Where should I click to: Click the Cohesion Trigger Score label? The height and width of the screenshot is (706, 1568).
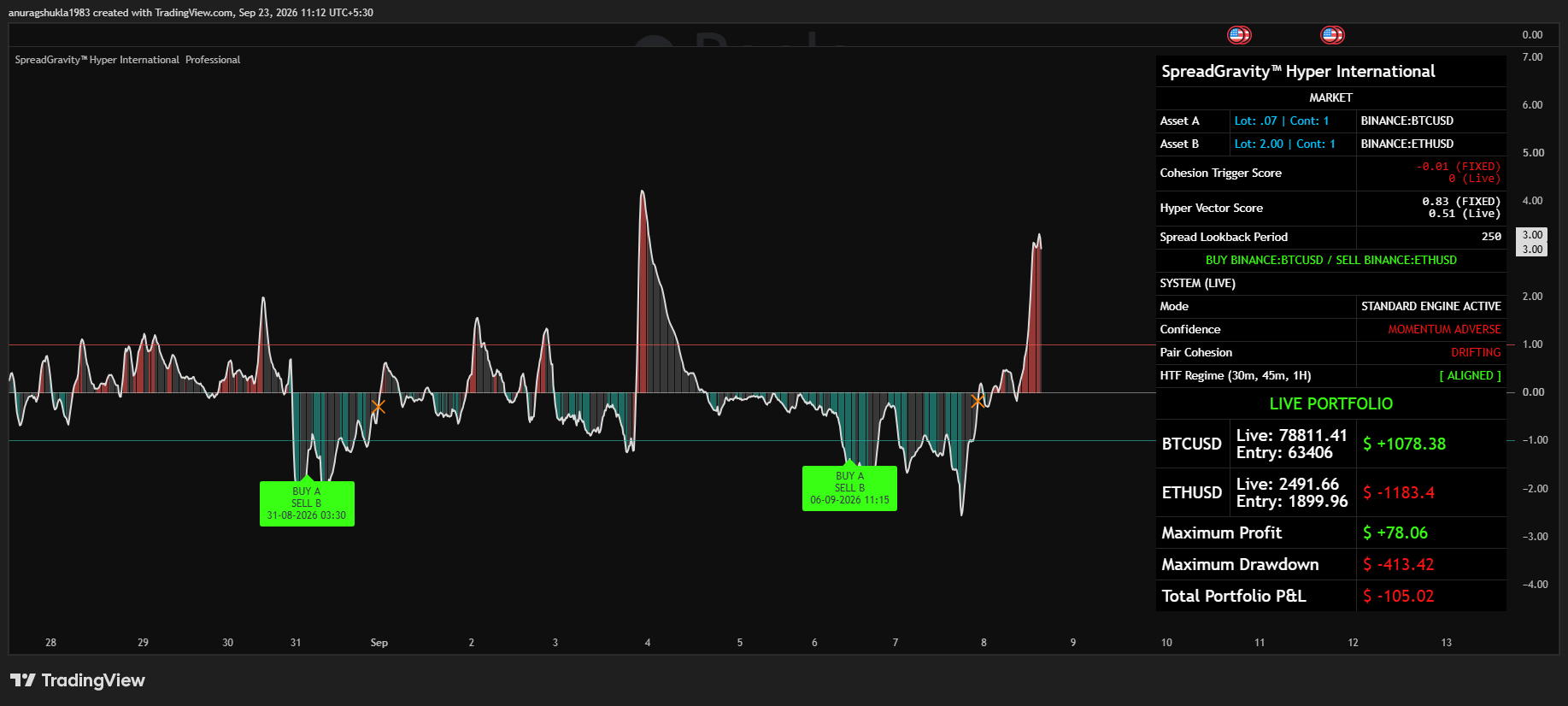click(1220, 174)
